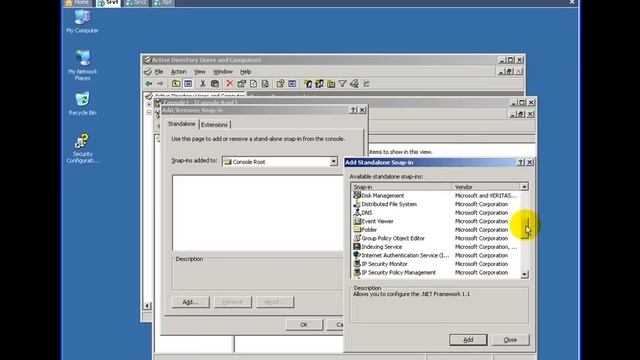
Task: Open Help menu in Active Directory window
Action: [245, 72]
